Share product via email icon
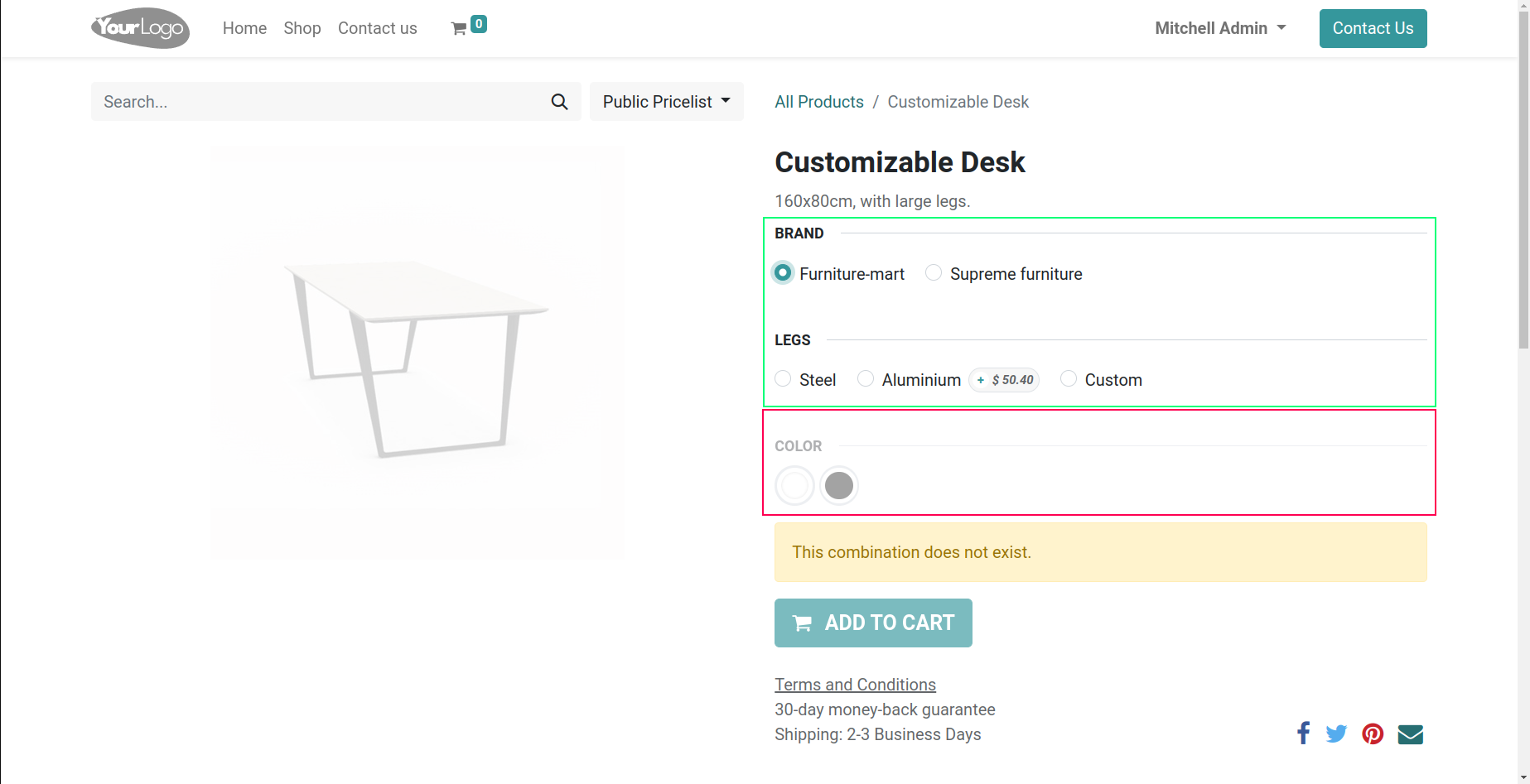Screen dimensions: 1530x784 [1410, 734]
